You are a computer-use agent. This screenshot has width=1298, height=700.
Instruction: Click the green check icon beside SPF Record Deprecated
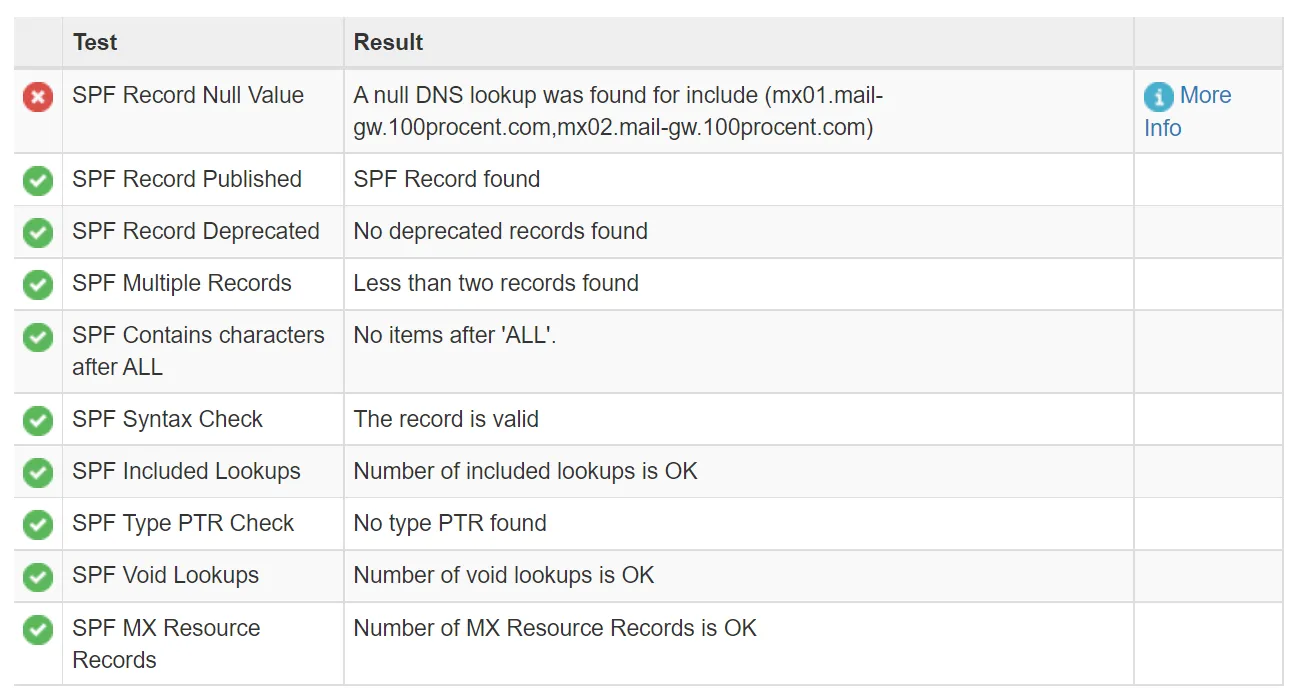click(x=38, y=233)
